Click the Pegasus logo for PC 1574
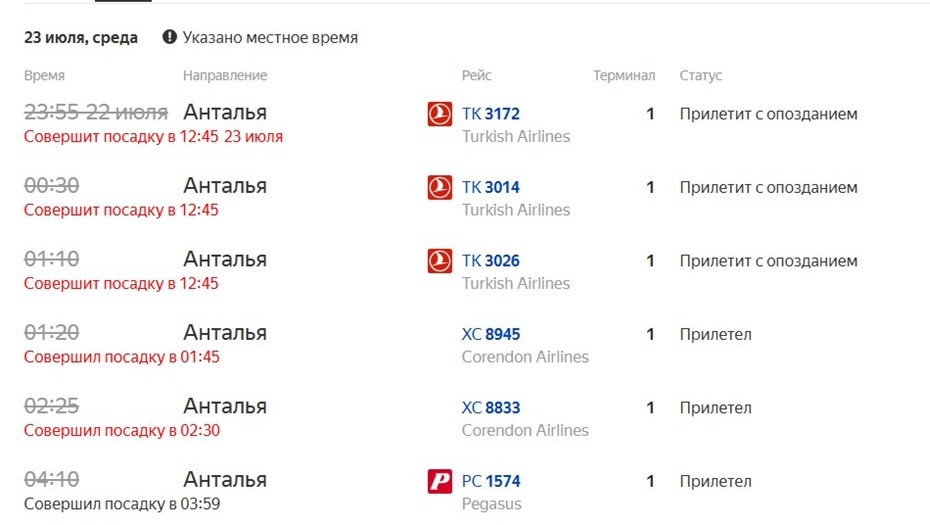Viewport: 930px width, 525px height. [x=439, y=481]
